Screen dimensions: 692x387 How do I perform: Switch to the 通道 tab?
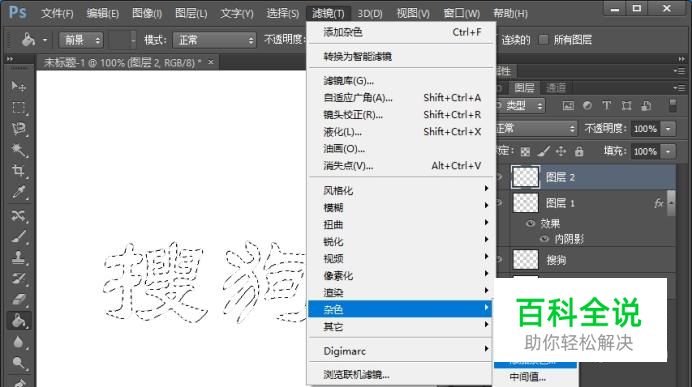[556, 88]
